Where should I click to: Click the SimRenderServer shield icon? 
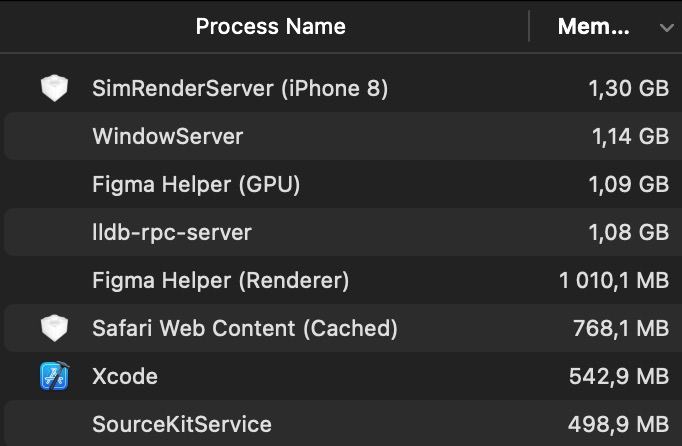coord(54,88)
